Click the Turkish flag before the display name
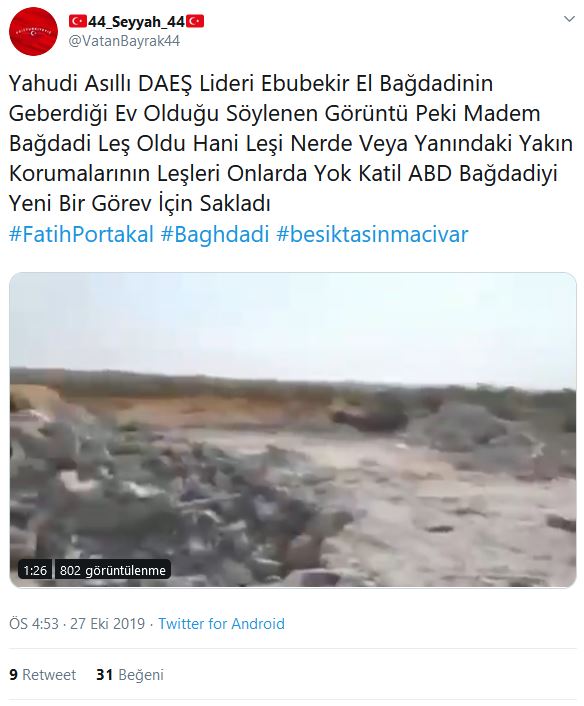The height and width of the screenshot is (706, 584). coord(77,21)
